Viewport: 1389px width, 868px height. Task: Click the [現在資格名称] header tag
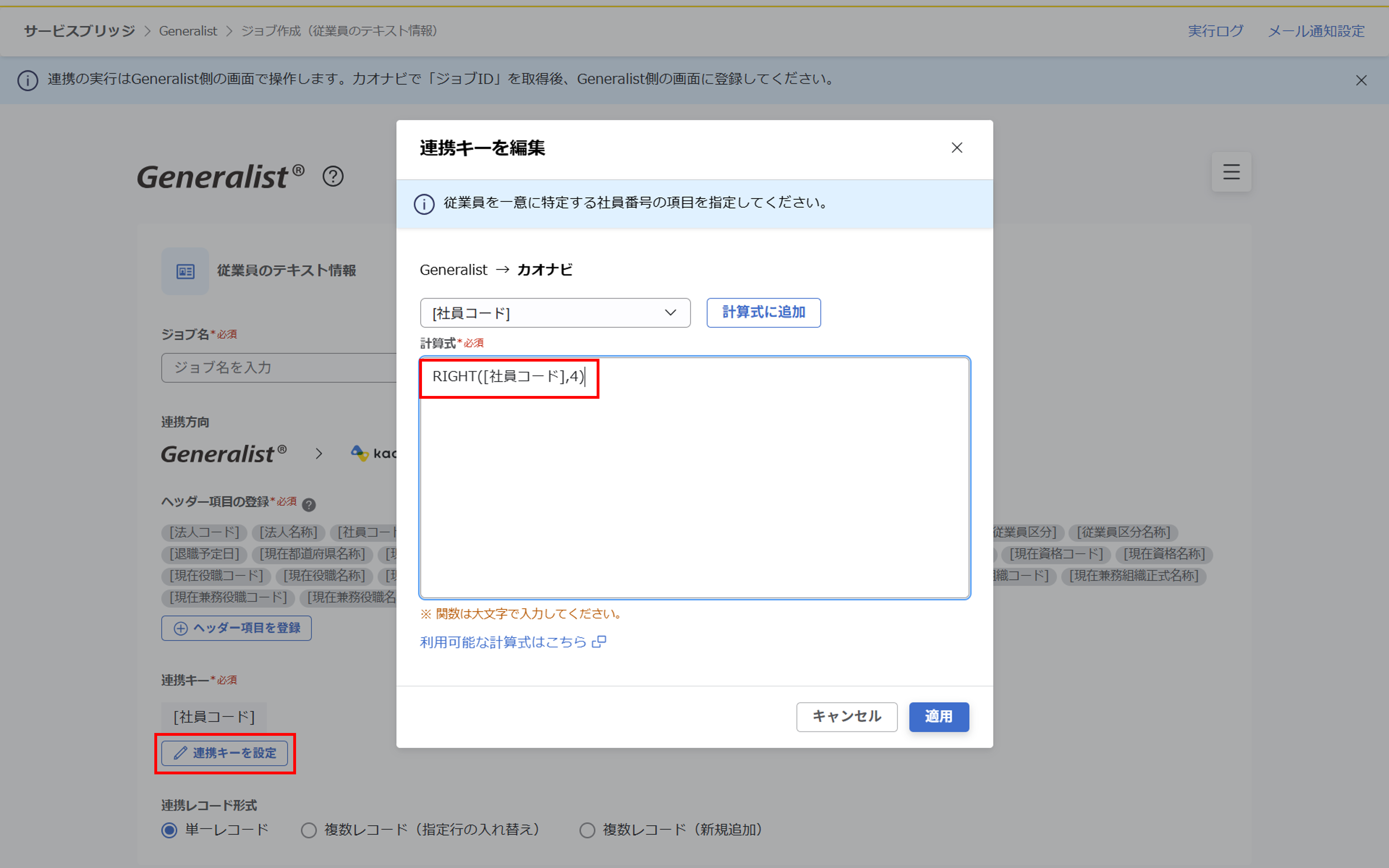pyautogui.click(x=1164, y=554)
